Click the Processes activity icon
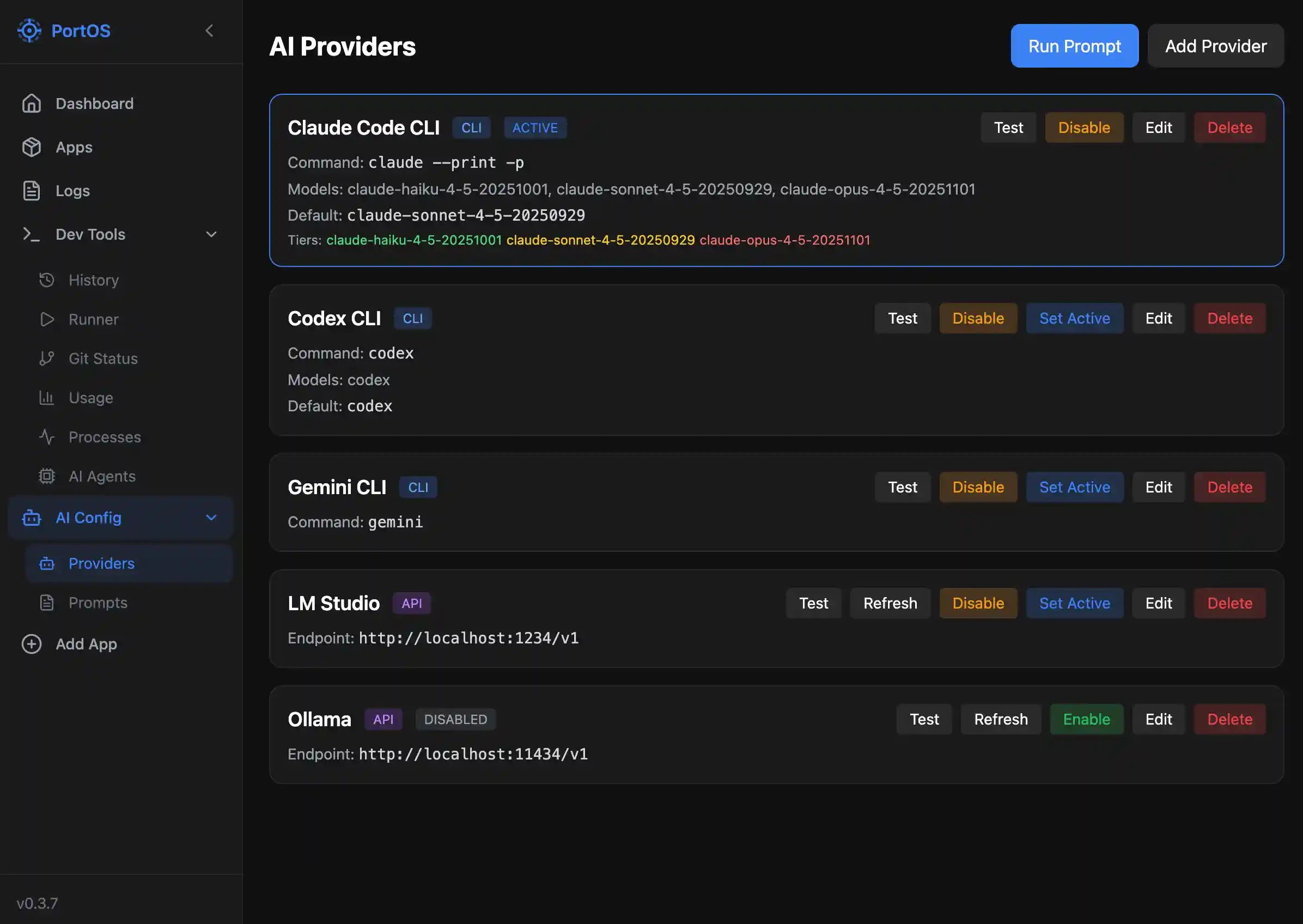This screenshot has height=924, width=1303. click(48, 437)
